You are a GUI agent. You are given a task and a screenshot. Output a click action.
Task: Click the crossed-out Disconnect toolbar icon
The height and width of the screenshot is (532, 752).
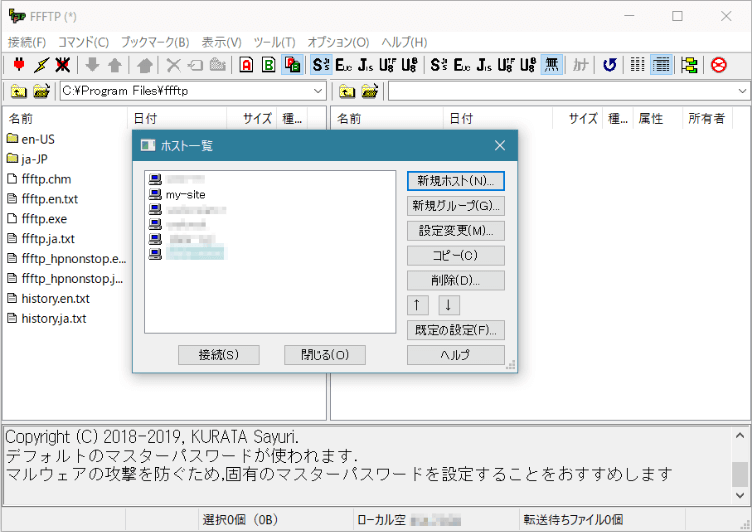click(63, 65)
